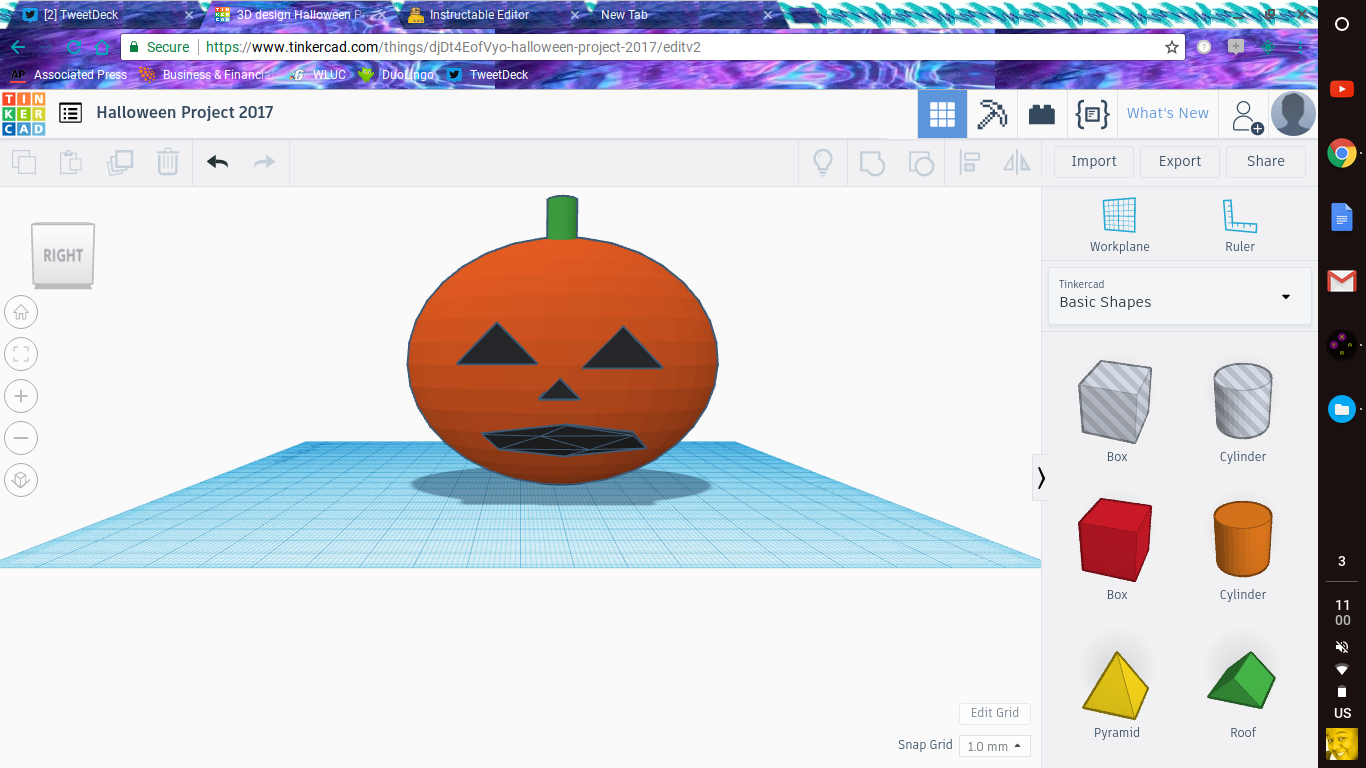
Task: Click the invite collaborator icon
Action: (x=1246, y=116)
